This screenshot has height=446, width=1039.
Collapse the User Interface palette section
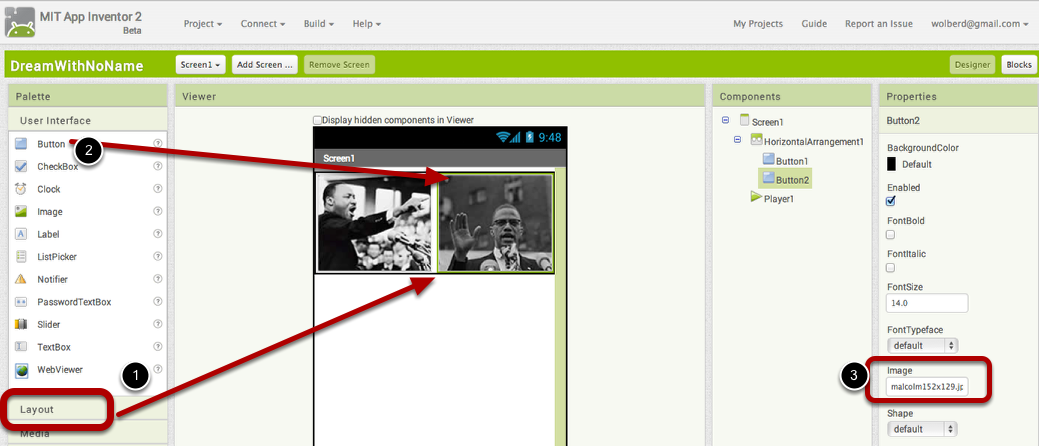point(87,121)
